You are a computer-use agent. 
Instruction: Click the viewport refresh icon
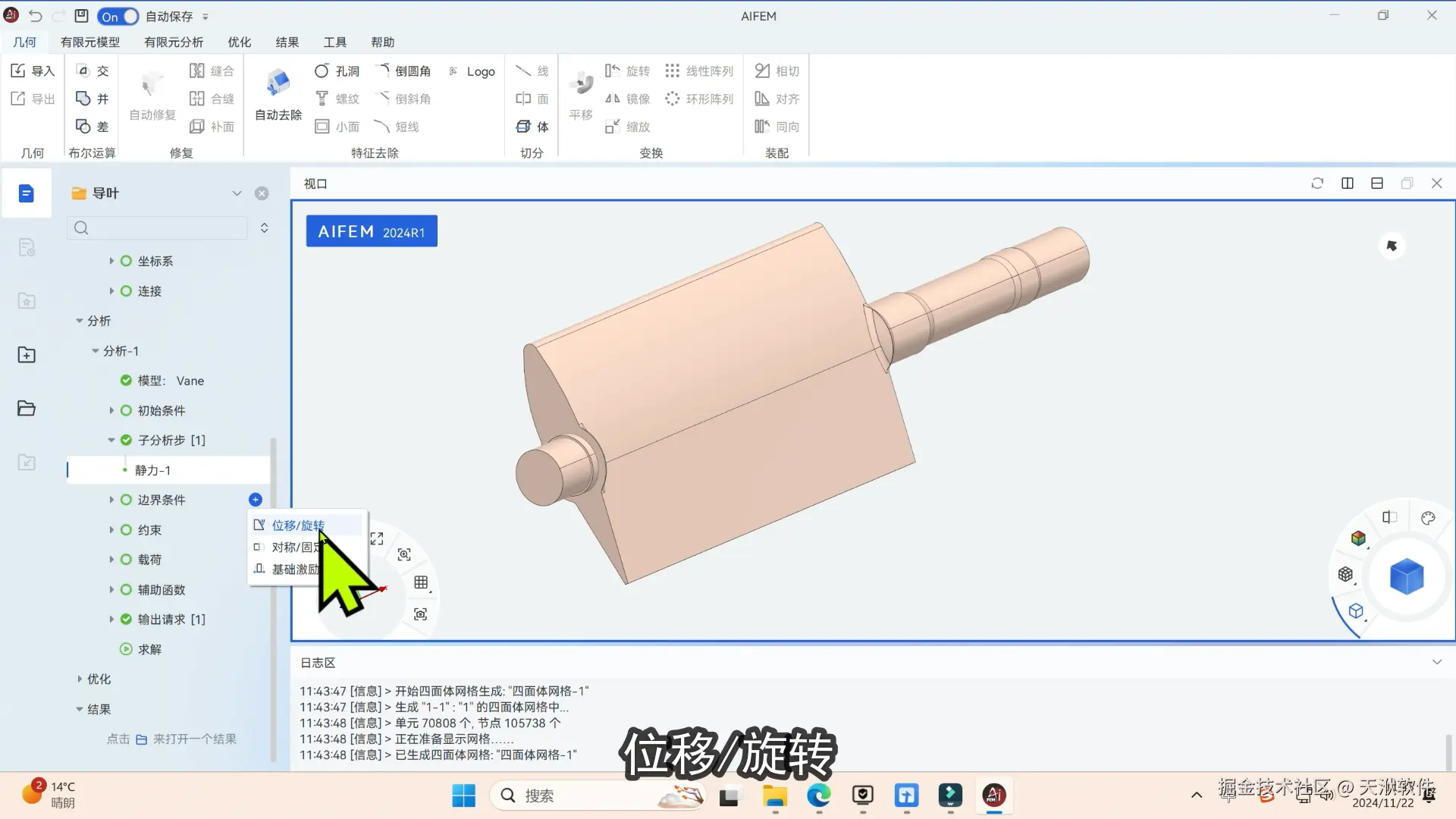pos(1317,184)
